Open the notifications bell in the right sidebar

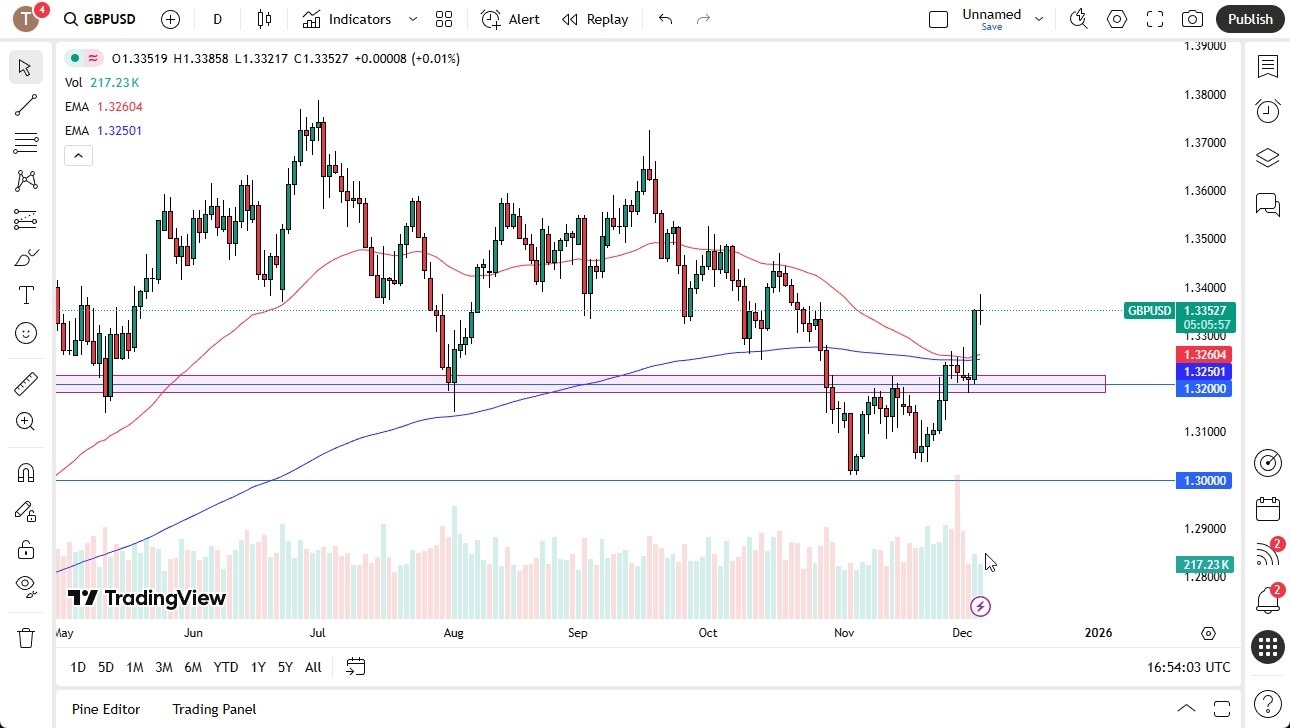click(1267, 601)
